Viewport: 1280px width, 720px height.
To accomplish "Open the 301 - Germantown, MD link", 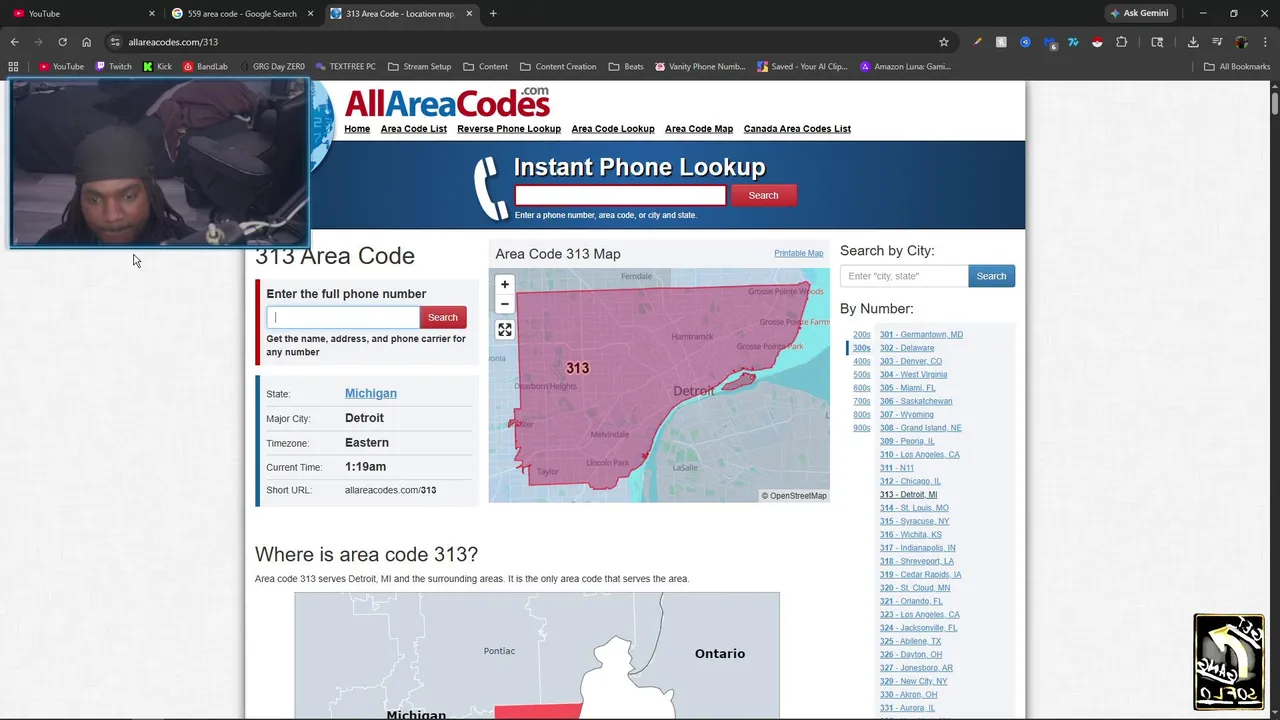I will coord(921,335).
